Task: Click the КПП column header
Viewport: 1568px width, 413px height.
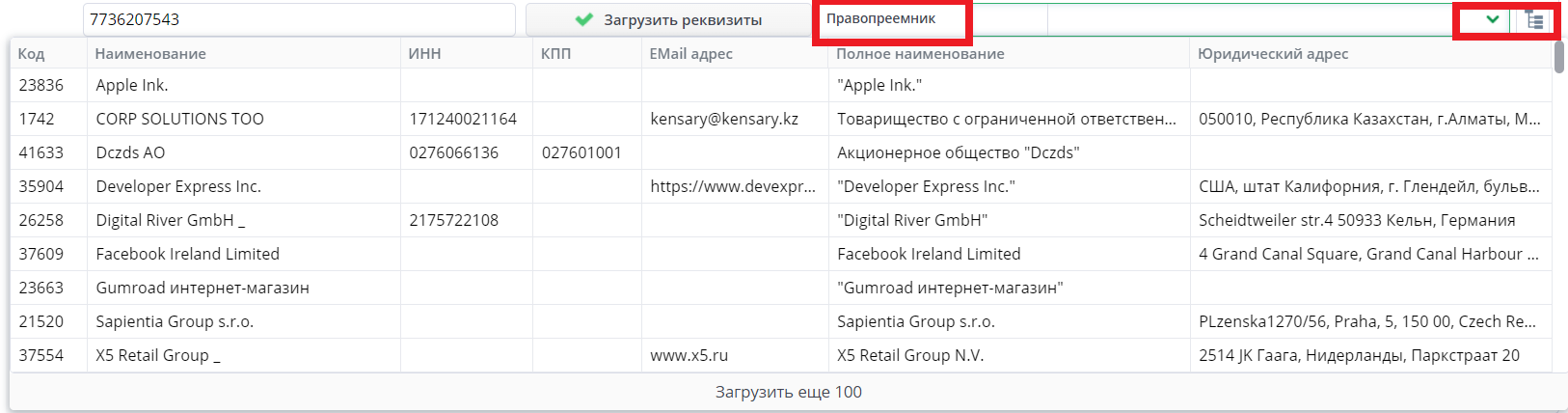Action: [x=555, y=54]
